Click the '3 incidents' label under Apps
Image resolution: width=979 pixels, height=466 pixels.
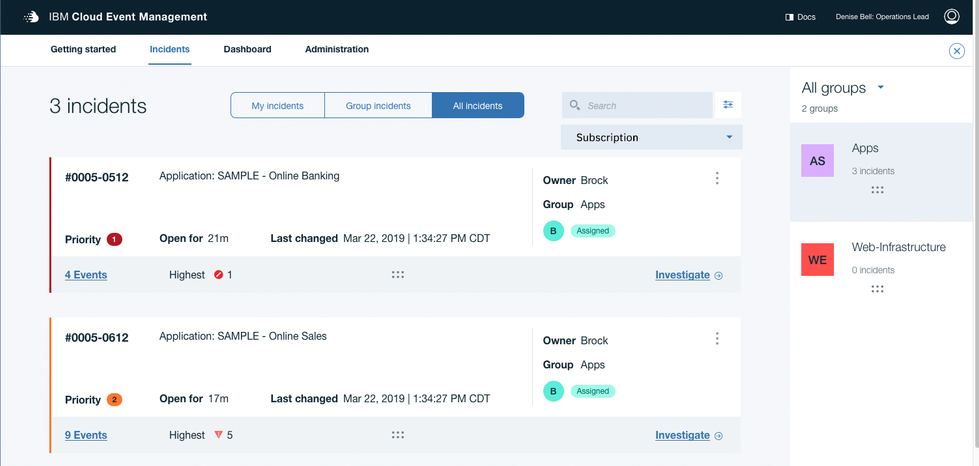pos(873,171)
